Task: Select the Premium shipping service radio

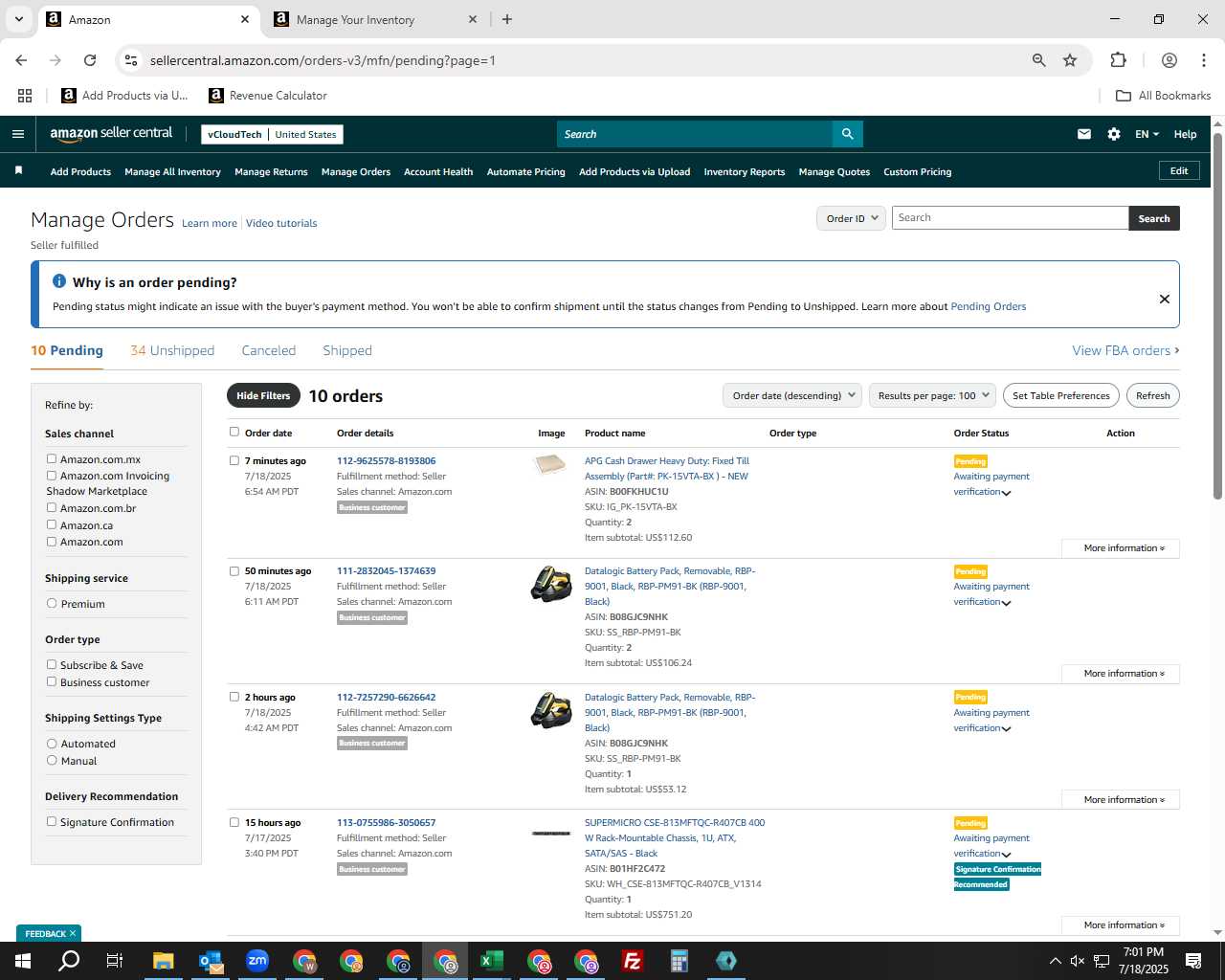Action: tap(52, 604)
